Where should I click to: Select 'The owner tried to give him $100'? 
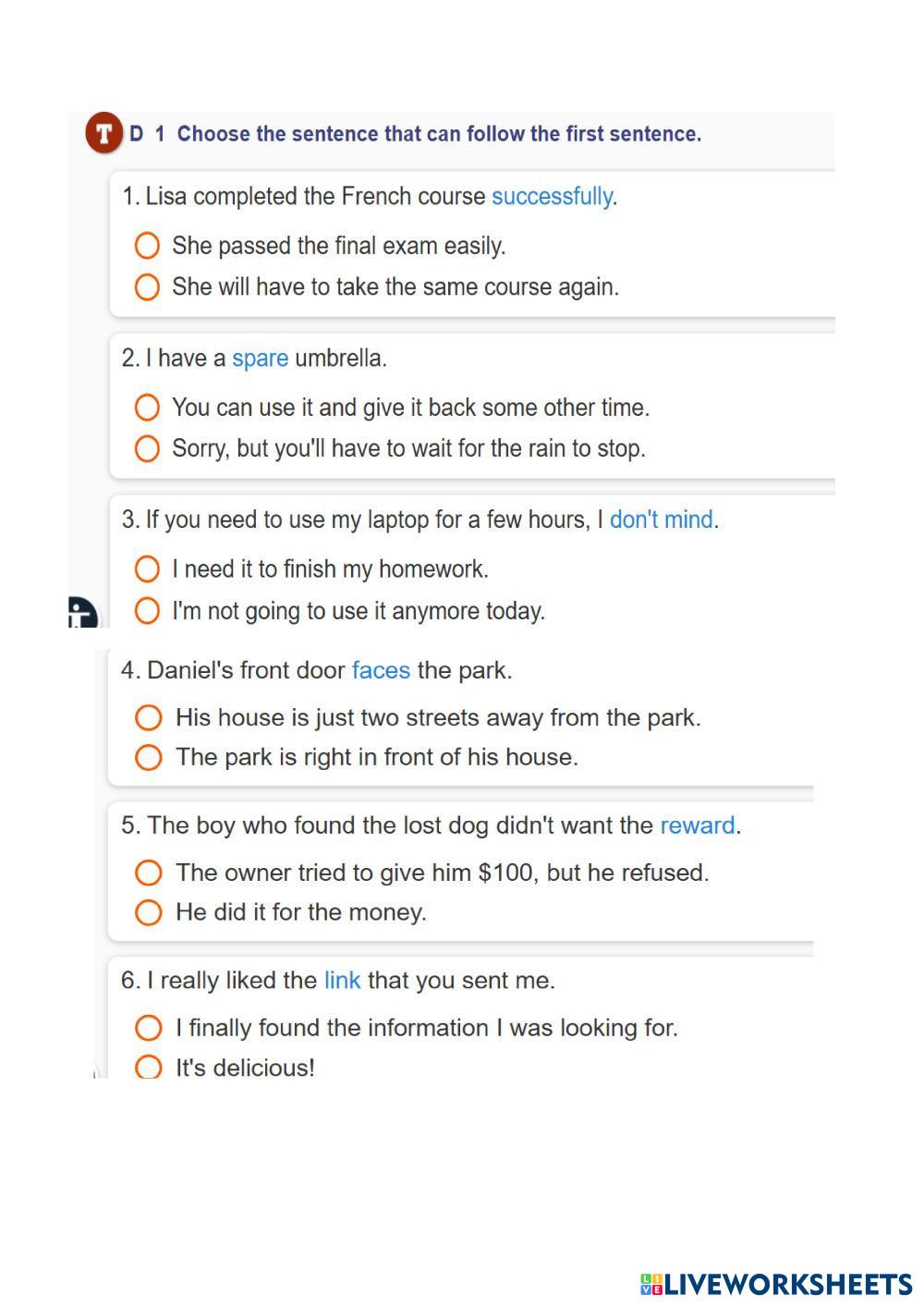[148, 873]
